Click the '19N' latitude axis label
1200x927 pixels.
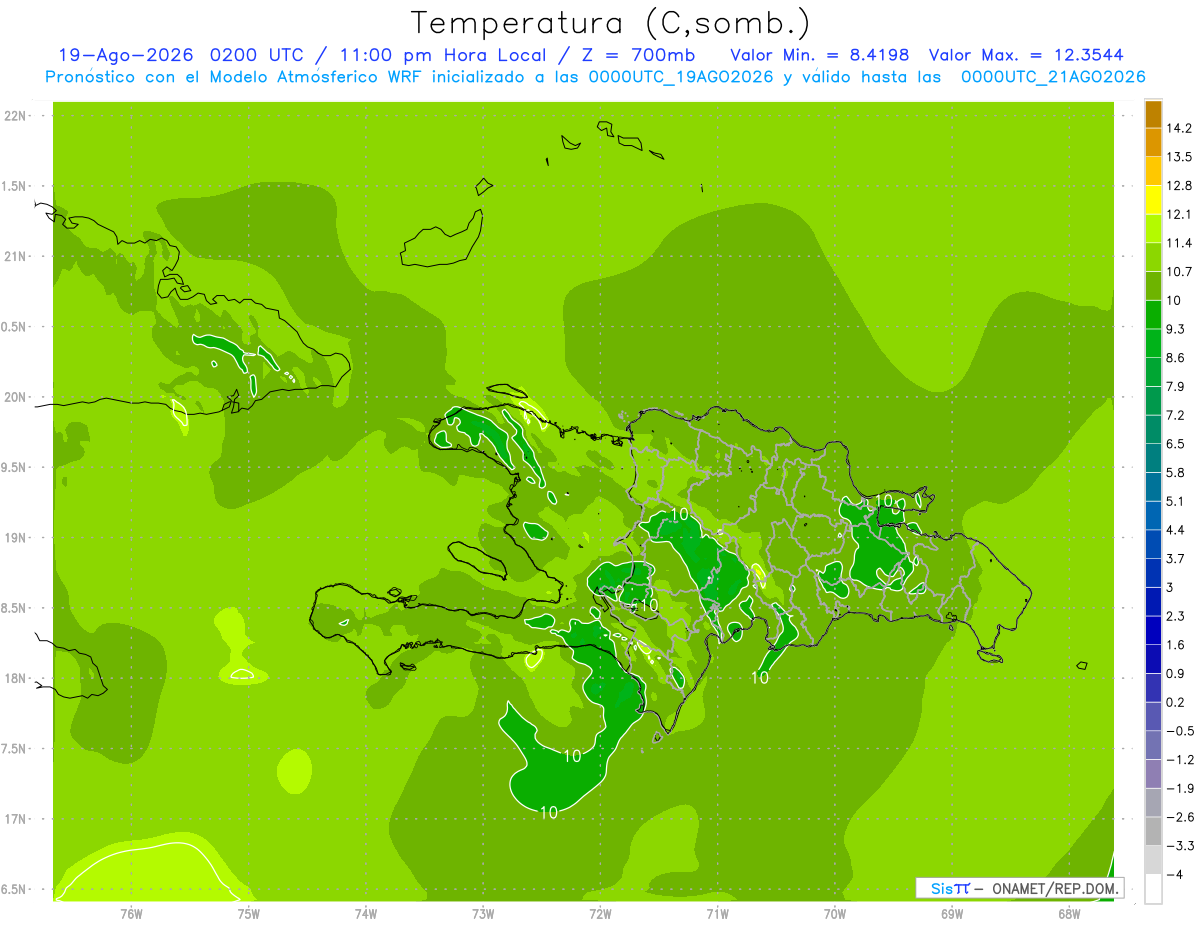tap(17, 538)
